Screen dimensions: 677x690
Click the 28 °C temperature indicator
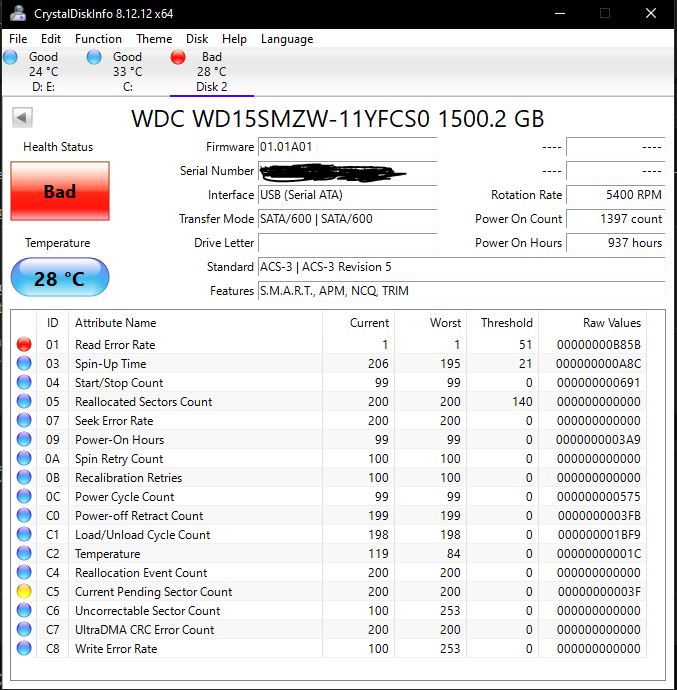59,278
